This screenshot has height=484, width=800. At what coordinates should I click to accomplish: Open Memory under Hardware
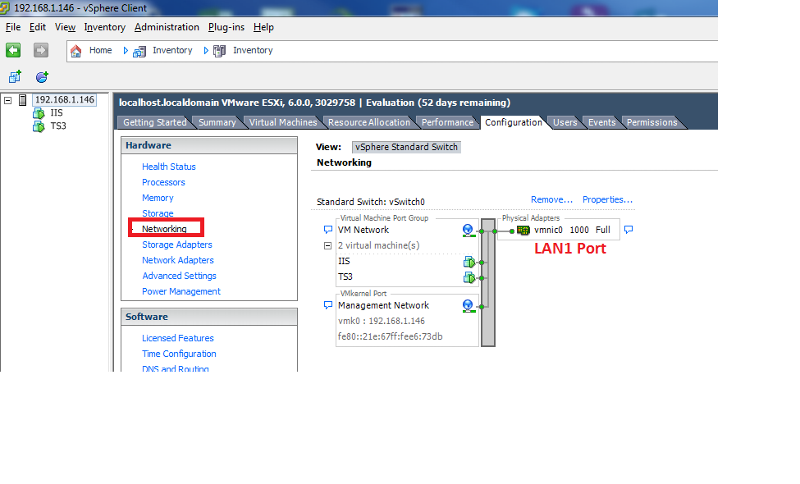click(158, 198)
